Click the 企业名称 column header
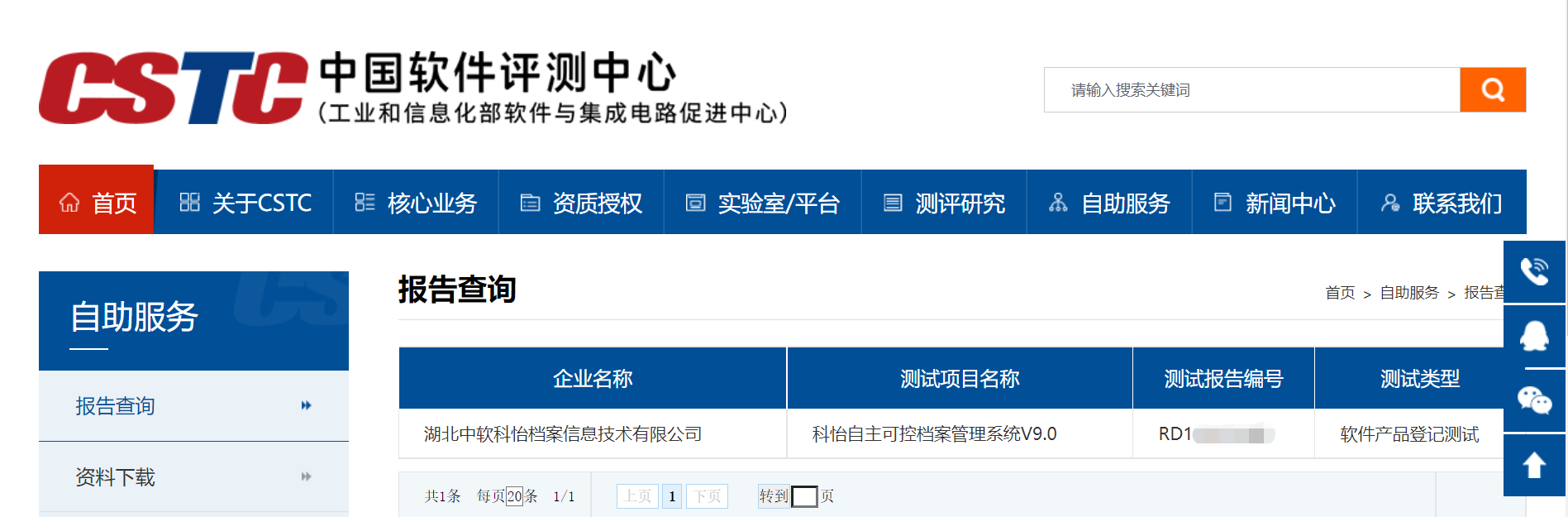 point(593,378)
